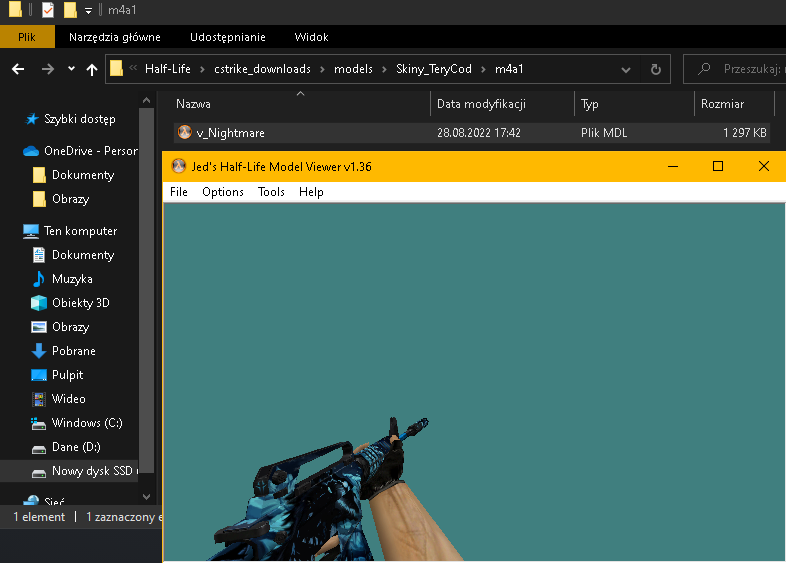The image size is (786, 563).
Task: Click the Explorer back arrow
Action: point(18,69)
